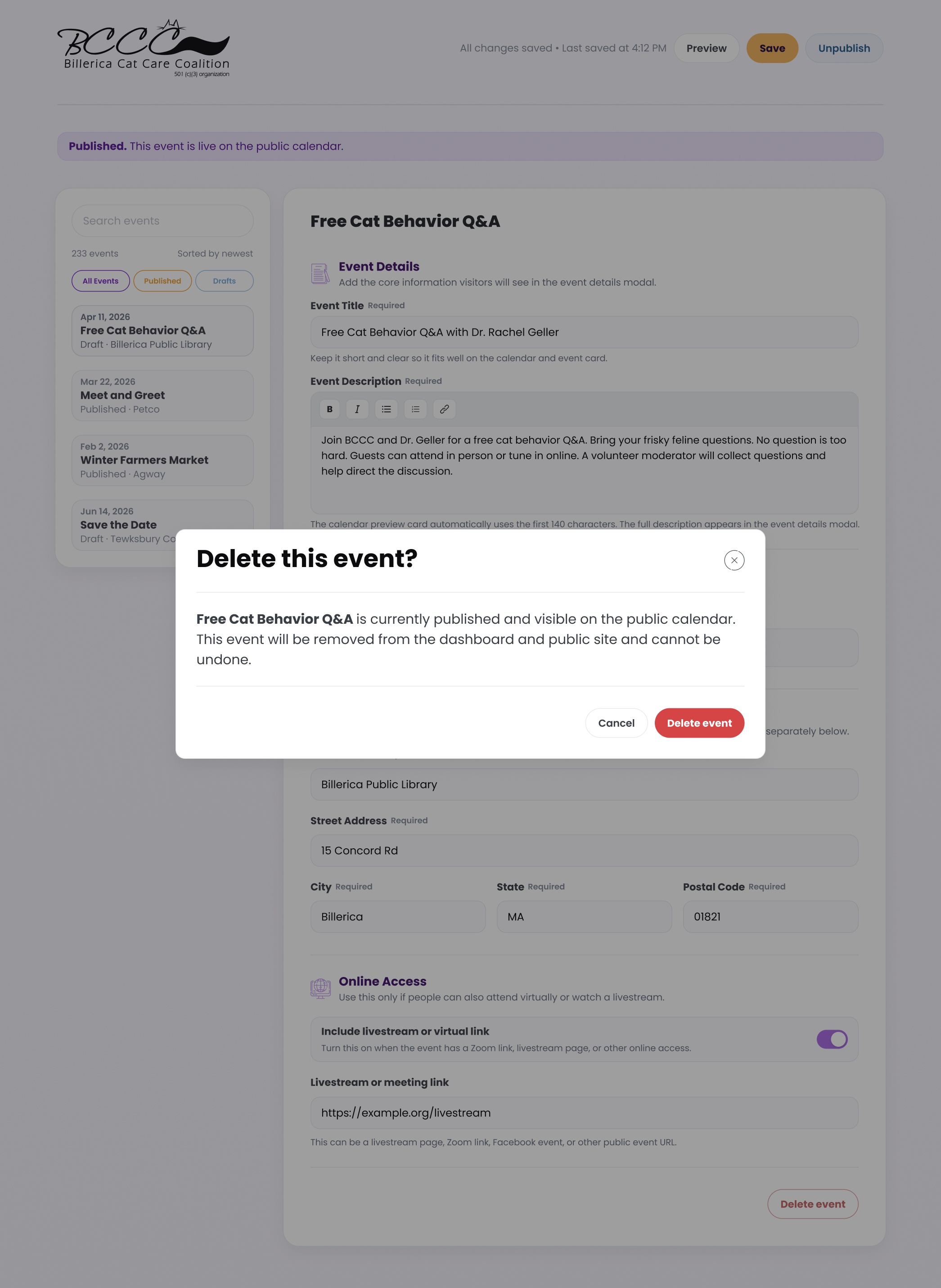Viewport: 941px width, 1288px height.
Task: Insert a numbered list in the description
Action: click(x=415, y=409)
